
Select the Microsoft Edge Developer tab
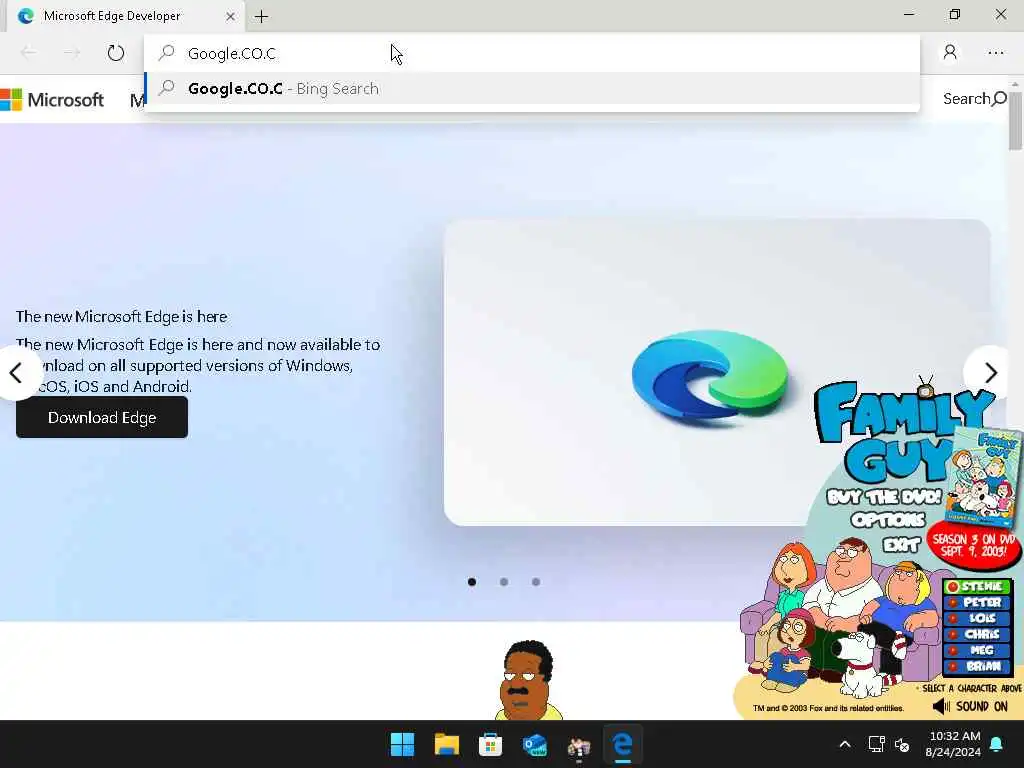tap(126, 16)
